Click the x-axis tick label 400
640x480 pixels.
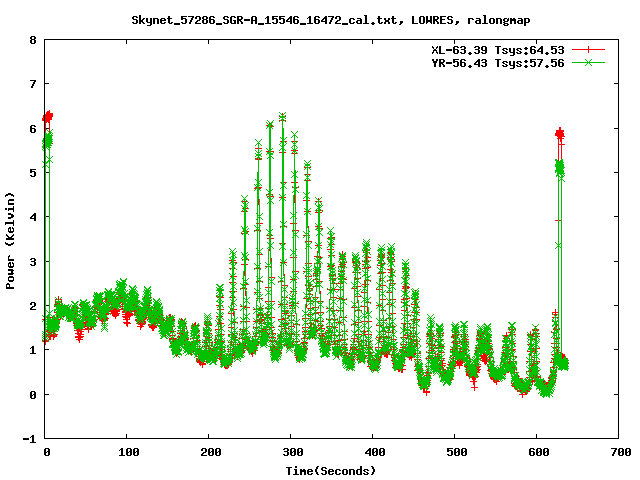(375, 452)
